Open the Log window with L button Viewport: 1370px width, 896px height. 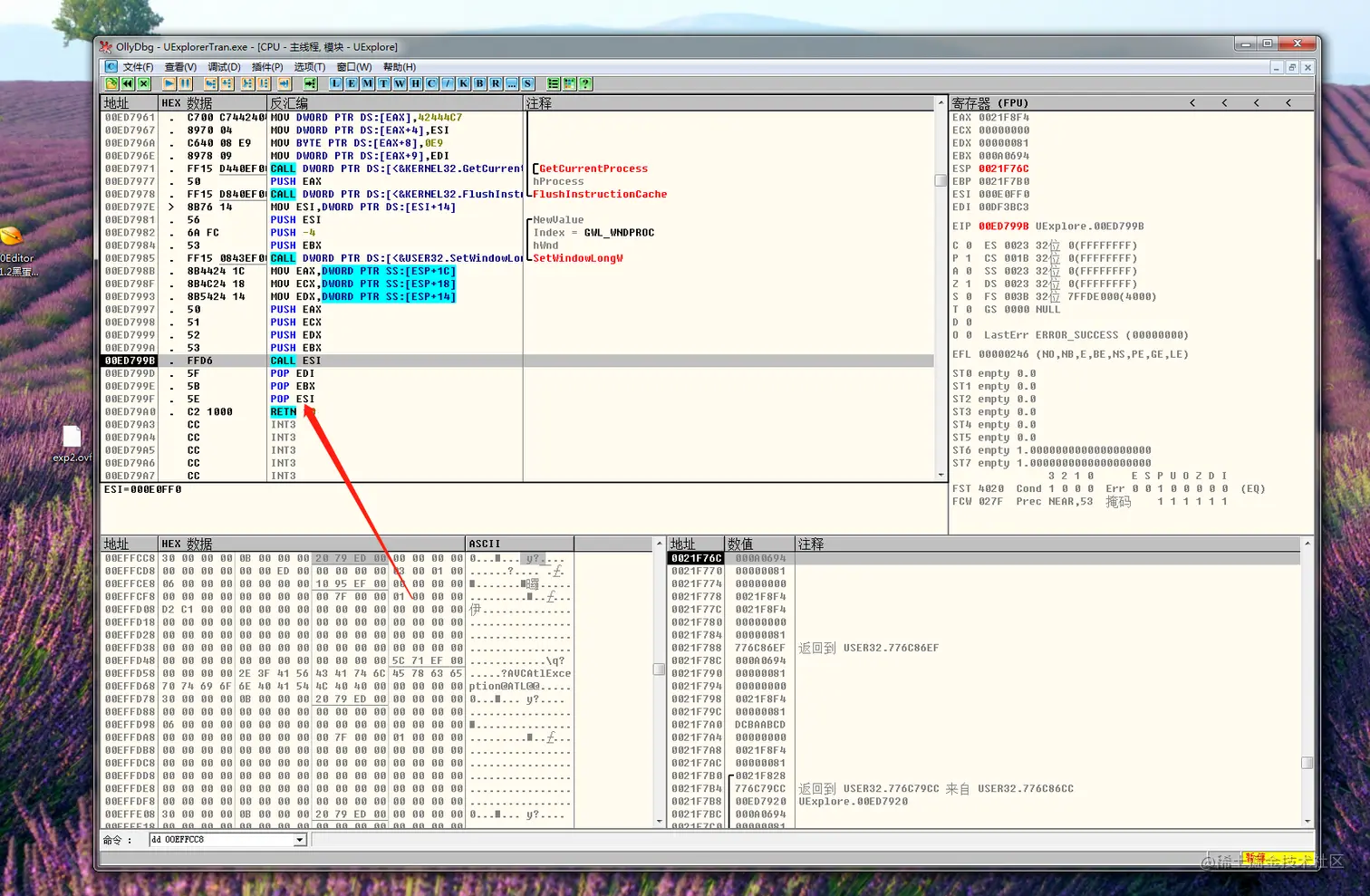pos(336,83)
